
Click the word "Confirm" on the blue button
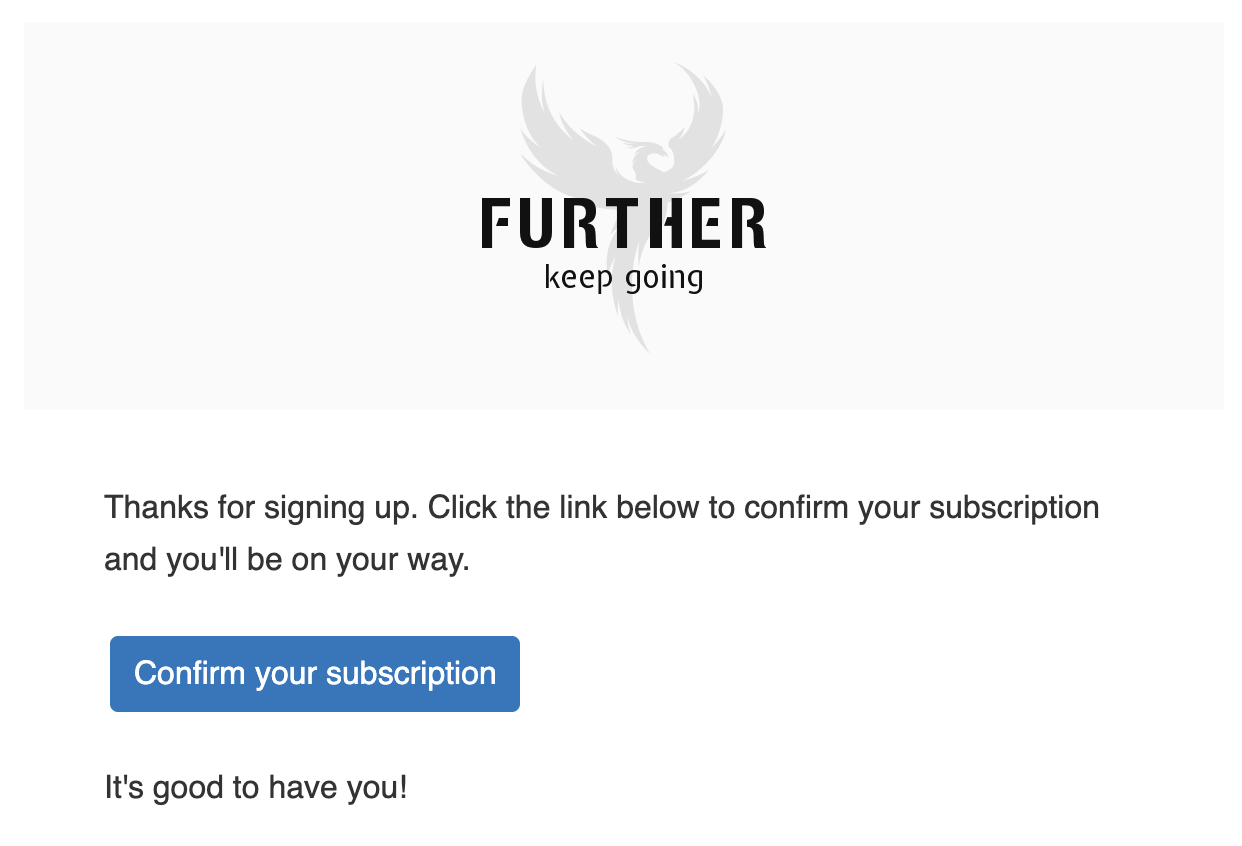coord(189,673)
